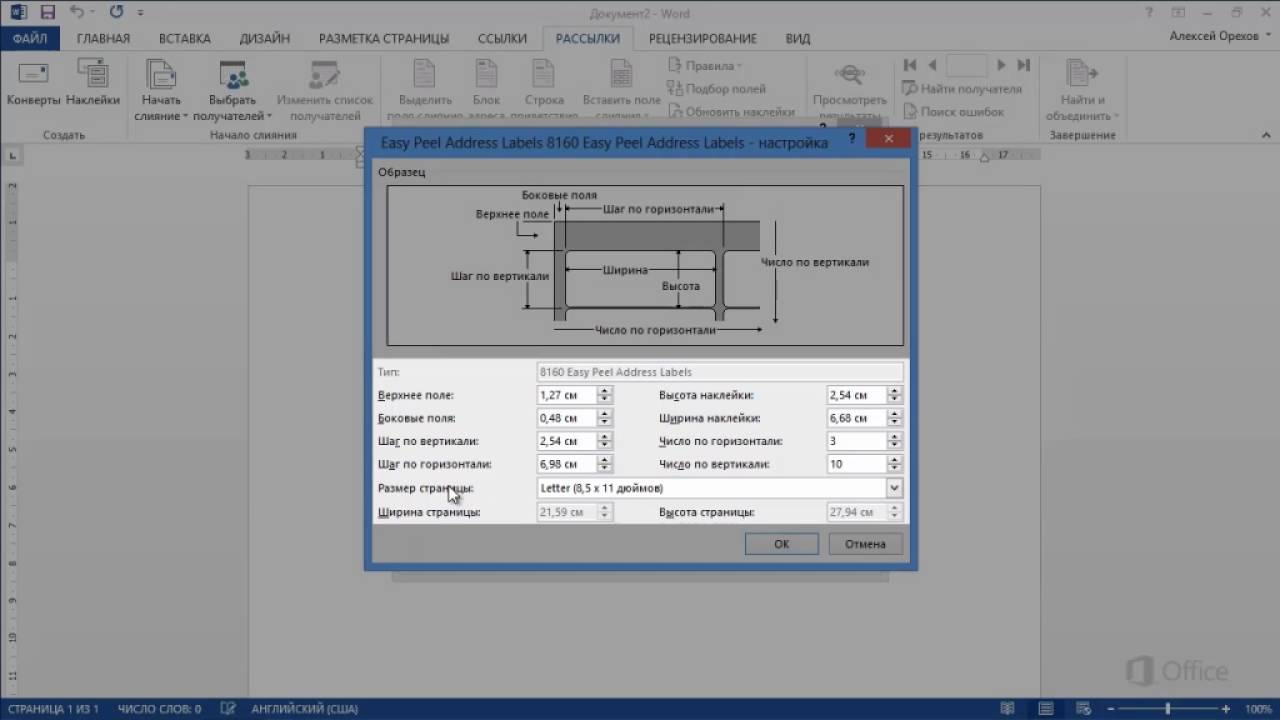Switch to РАЗМЕТКА СТРАНИЦЫ tab
The height and width of the screenshot is (720, 1280).
(x=384, y=39)
